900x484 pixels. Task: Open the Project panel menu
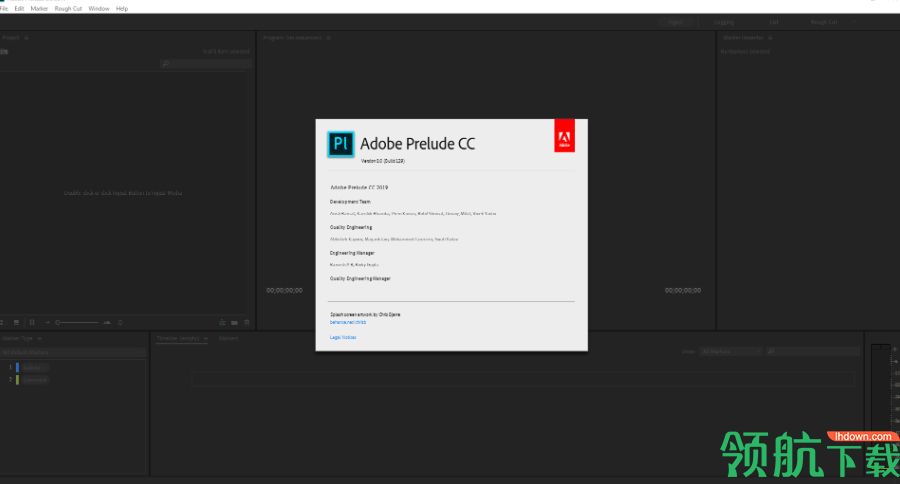pos(26,38)
